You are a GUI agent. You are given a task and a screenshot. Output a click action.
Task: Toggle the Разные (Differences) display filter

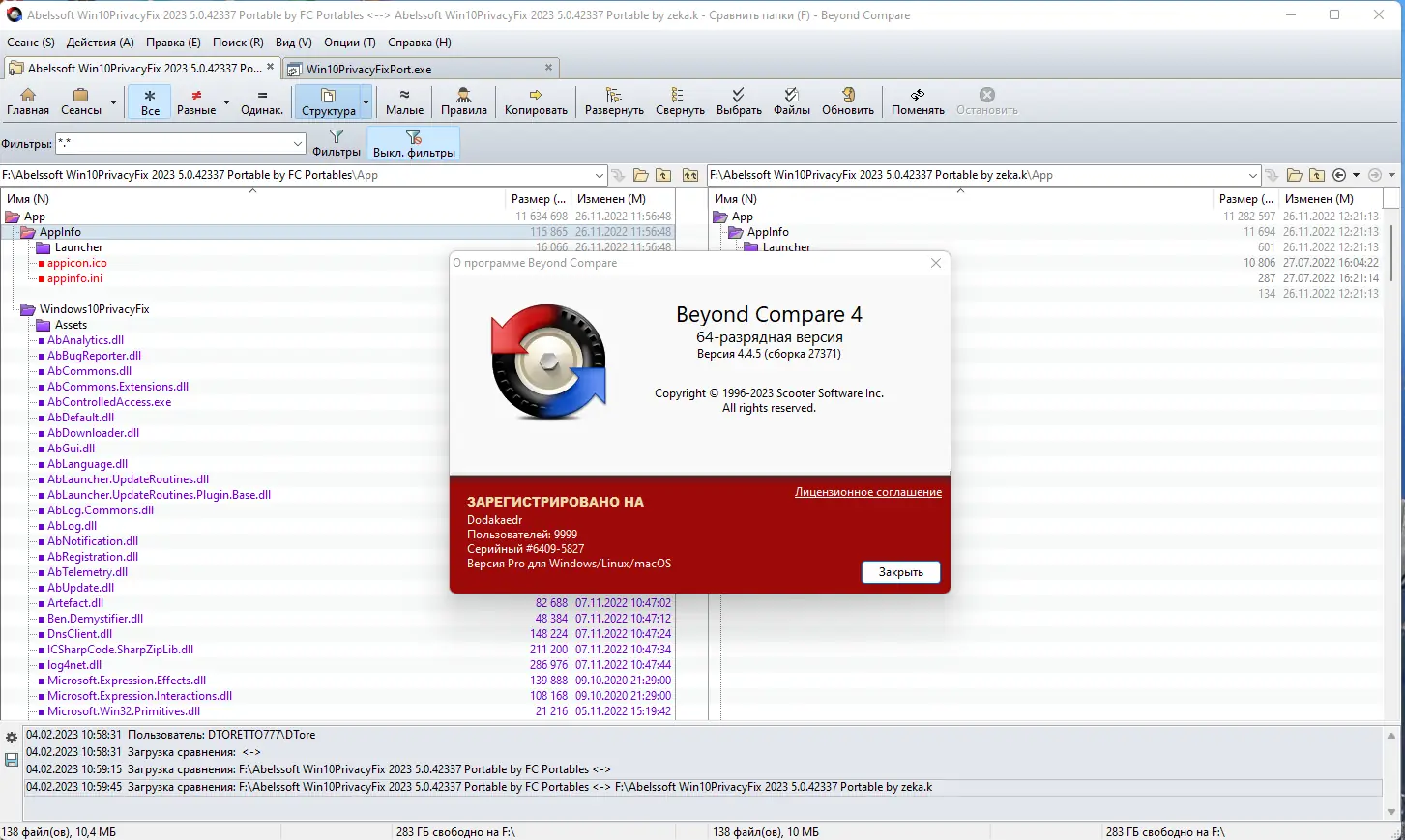click(196, 101)
